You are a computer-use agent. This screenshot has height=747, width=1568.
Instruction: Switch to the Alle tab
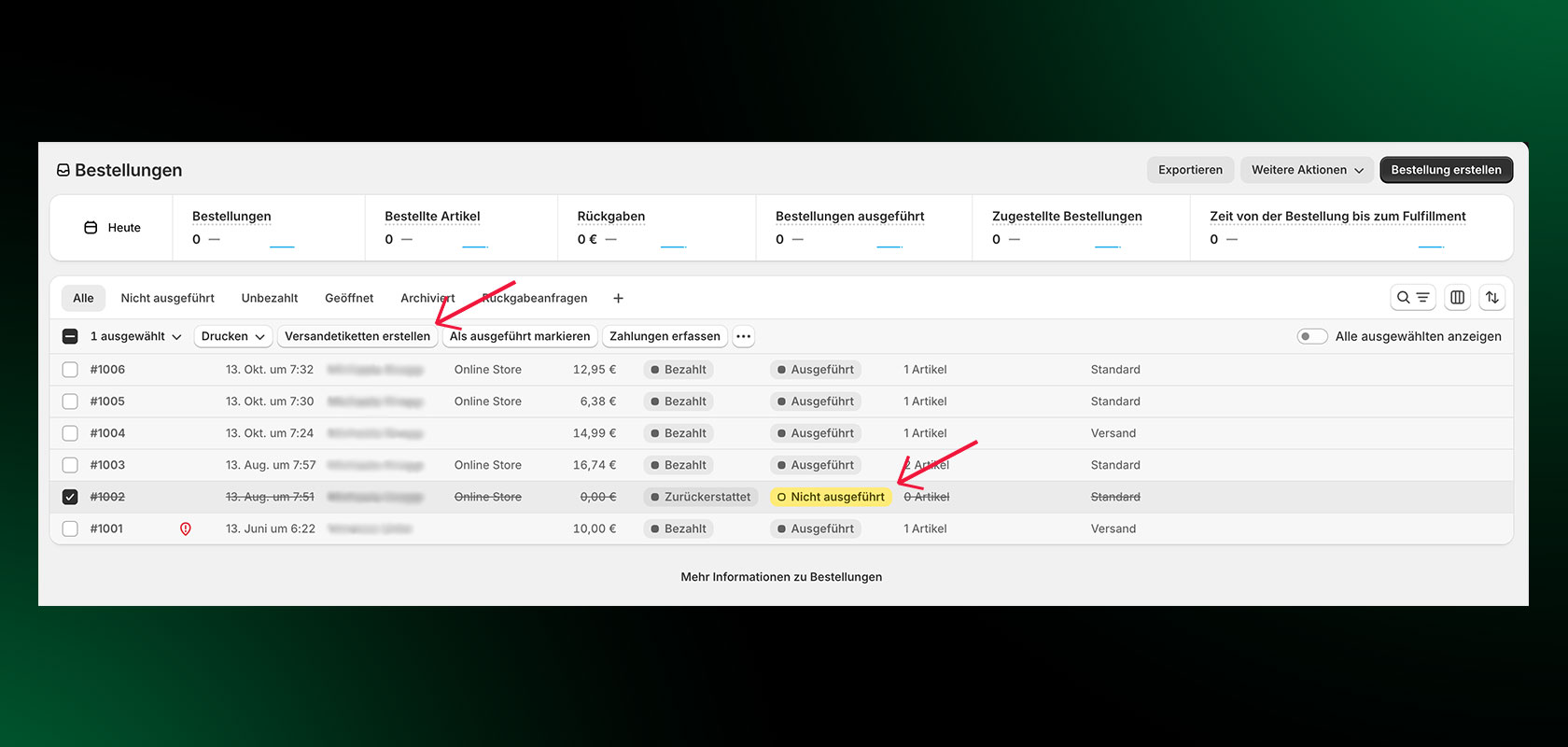tap(83, 298)
